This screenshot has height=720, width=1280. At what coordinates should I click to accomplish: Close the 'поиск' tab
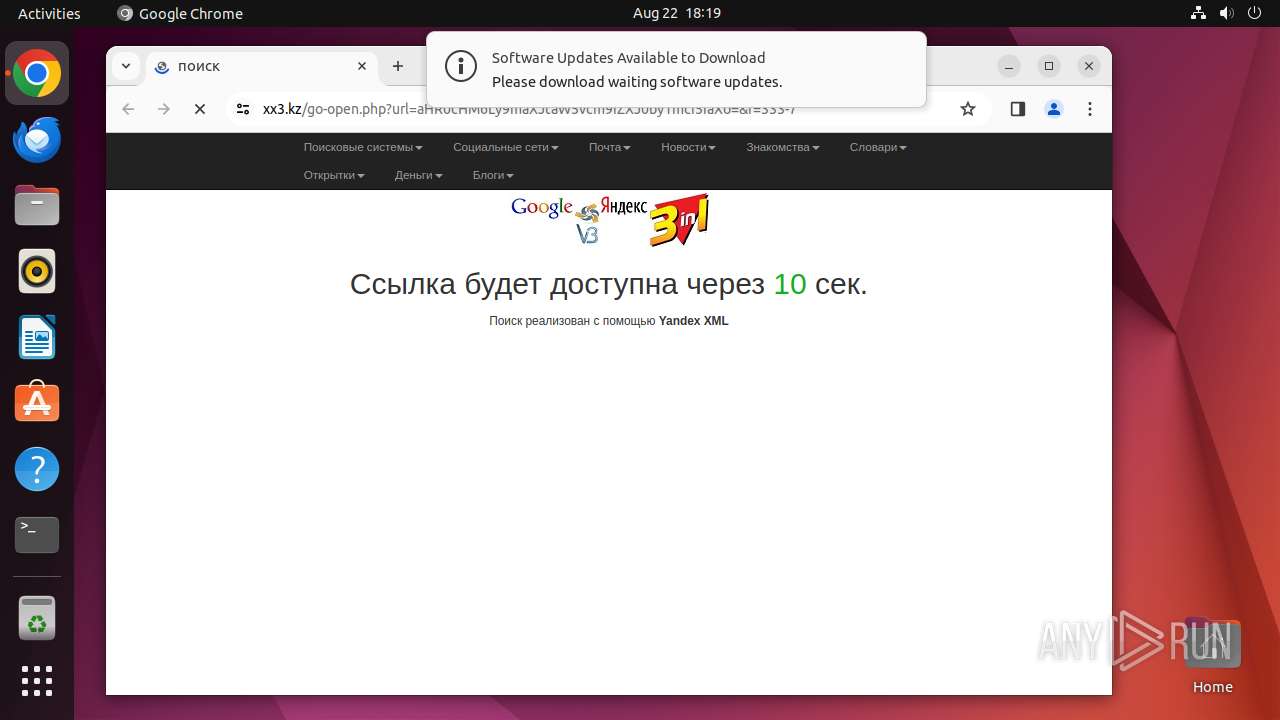(362, 66)
